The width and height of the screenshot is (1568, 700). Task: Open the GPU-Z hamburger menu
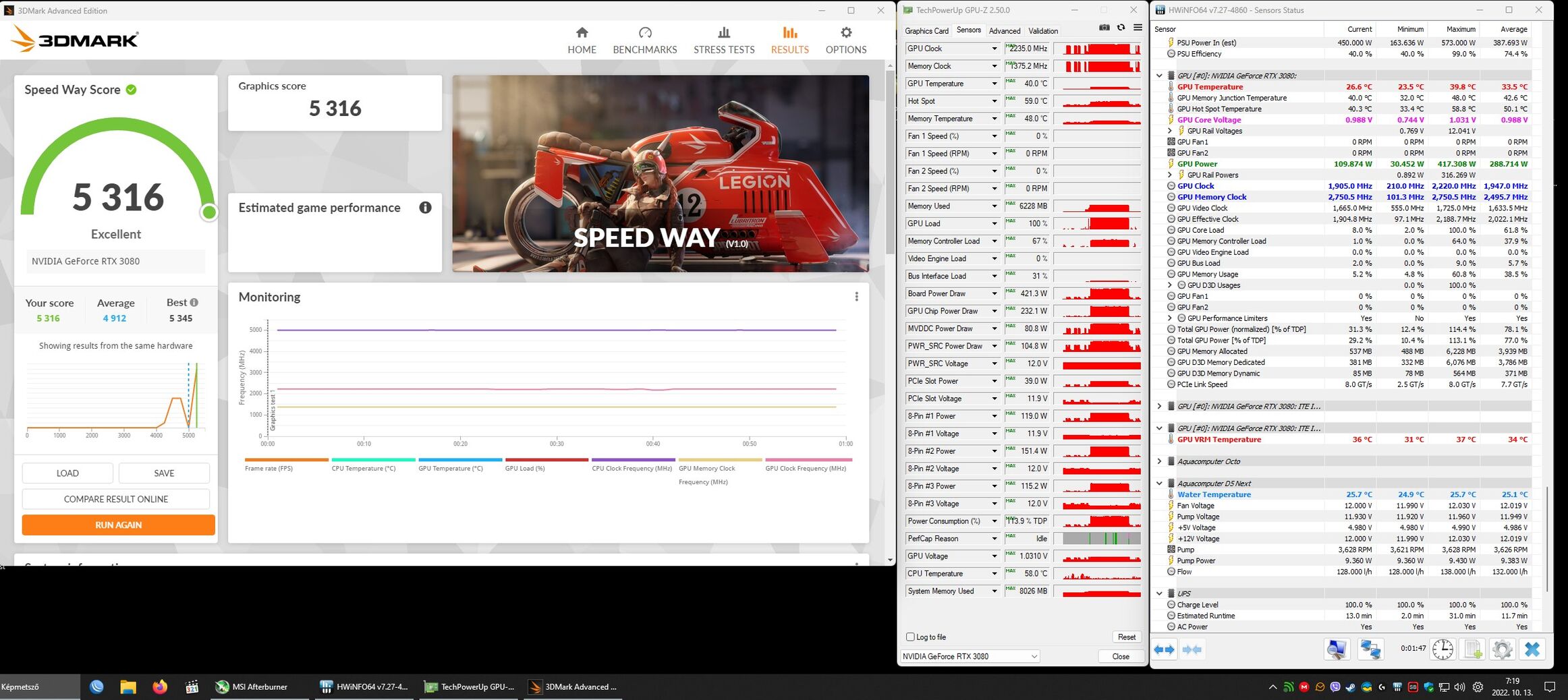point(1138,28)
